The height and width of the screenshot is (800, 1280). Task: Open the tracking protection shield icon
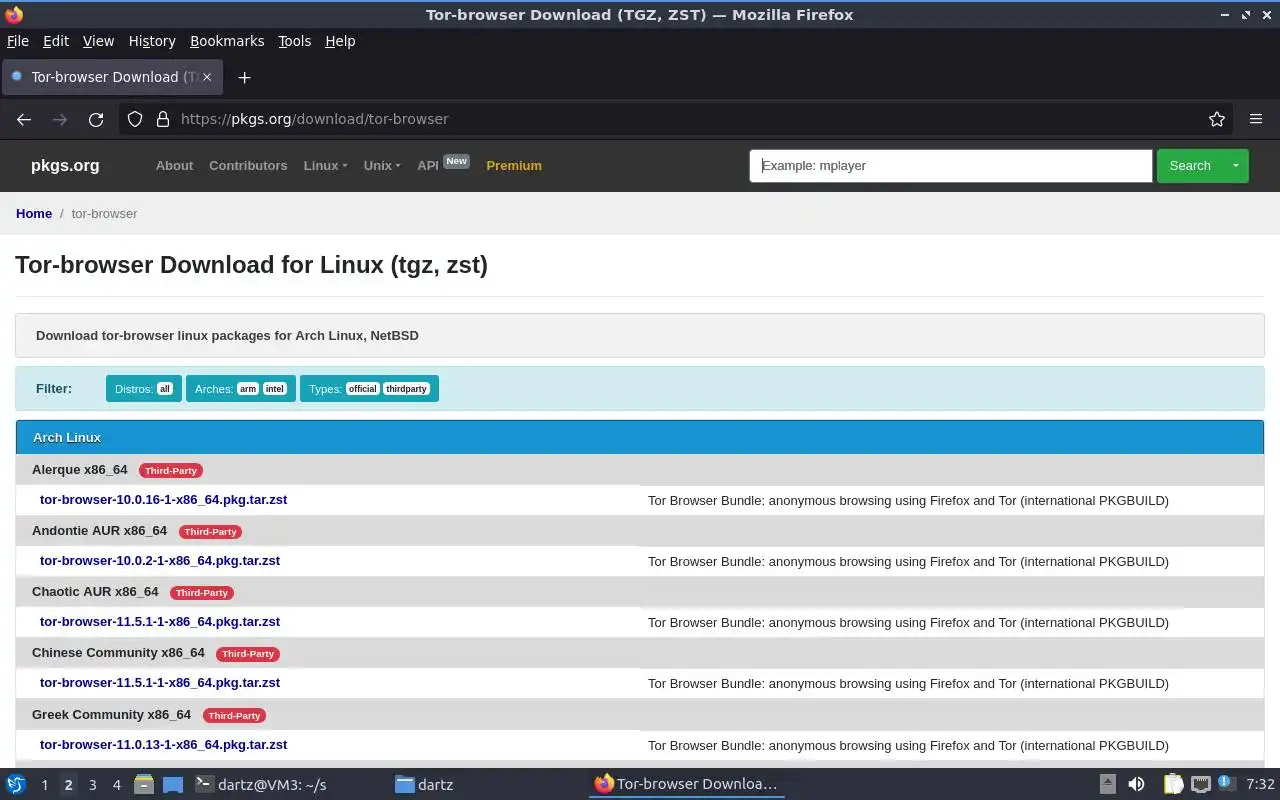pos(135,119)
